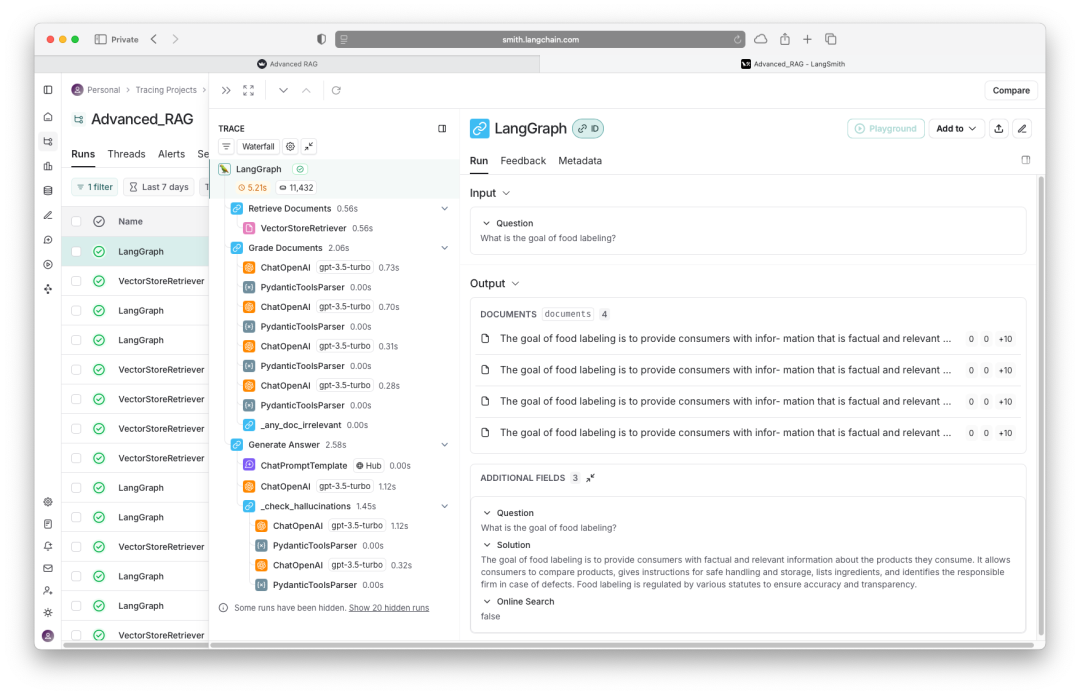Annotate the run with pencil icon
Screen dimensions: 1080x695
tap(1022, 128)
